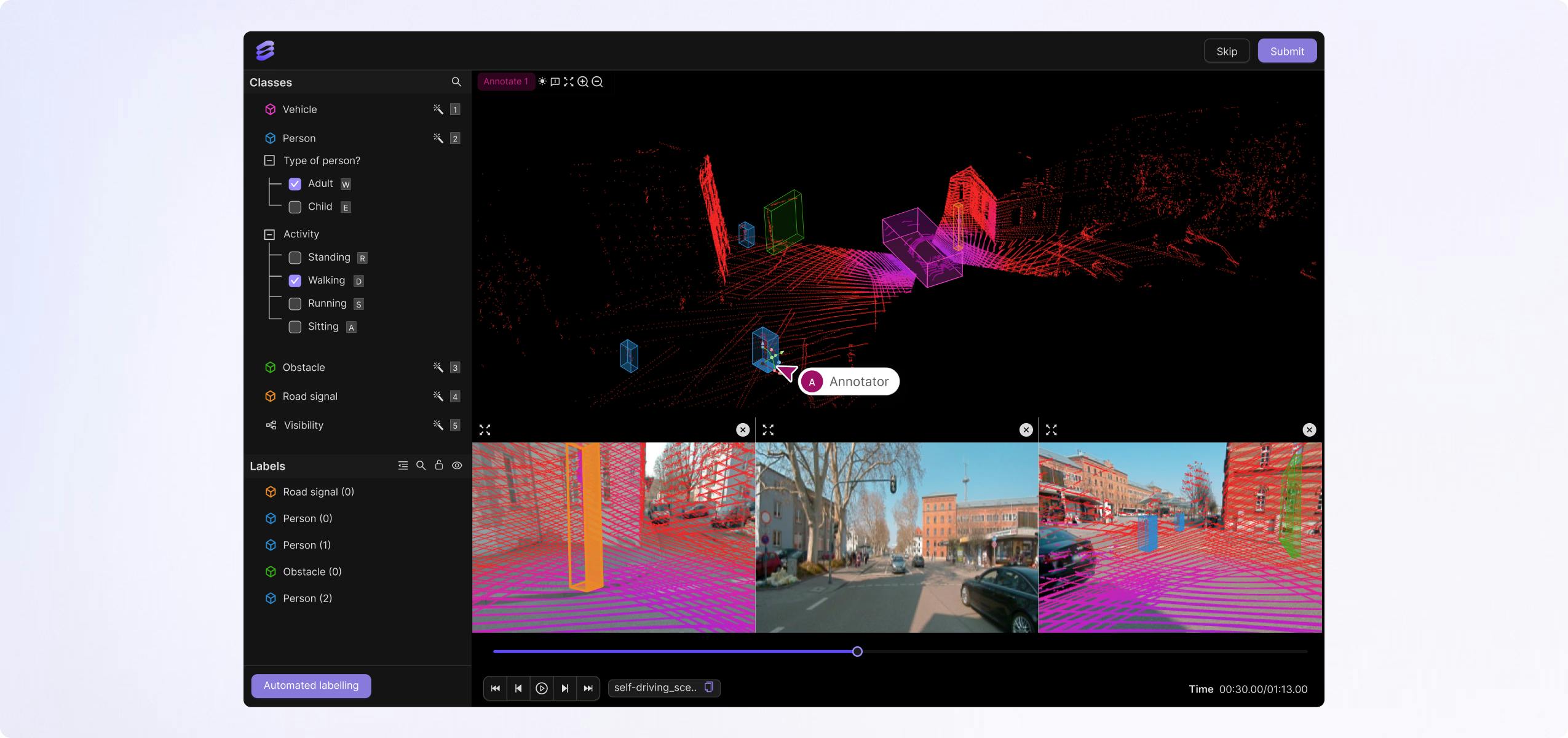
Task: Enable the Standing activity checkbox
Action: pyautogui.click(x=295, y=258)
